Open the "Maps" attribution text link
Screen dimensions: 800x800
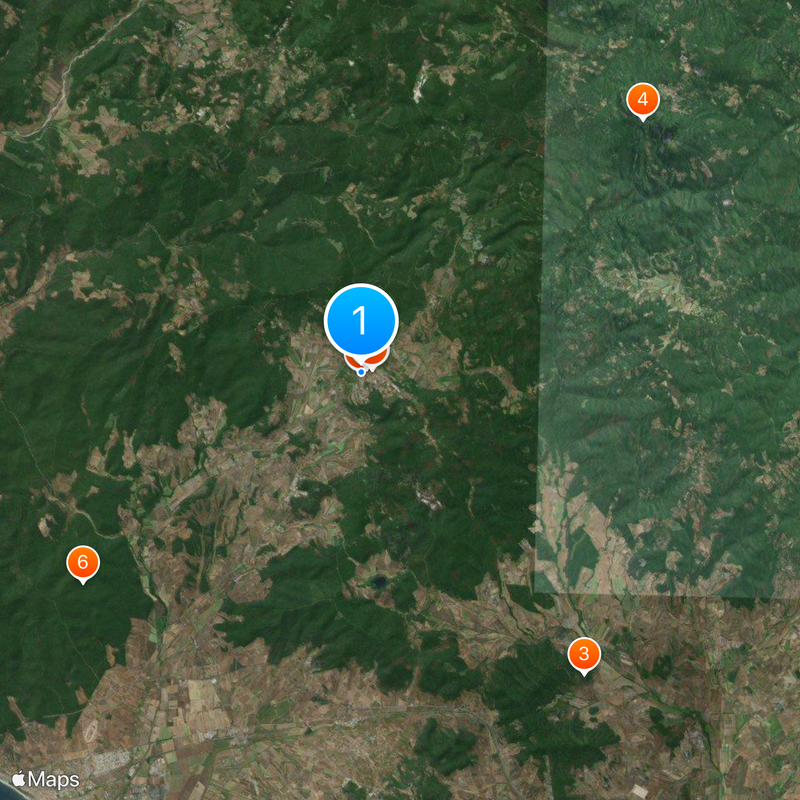tap(54, 780)
